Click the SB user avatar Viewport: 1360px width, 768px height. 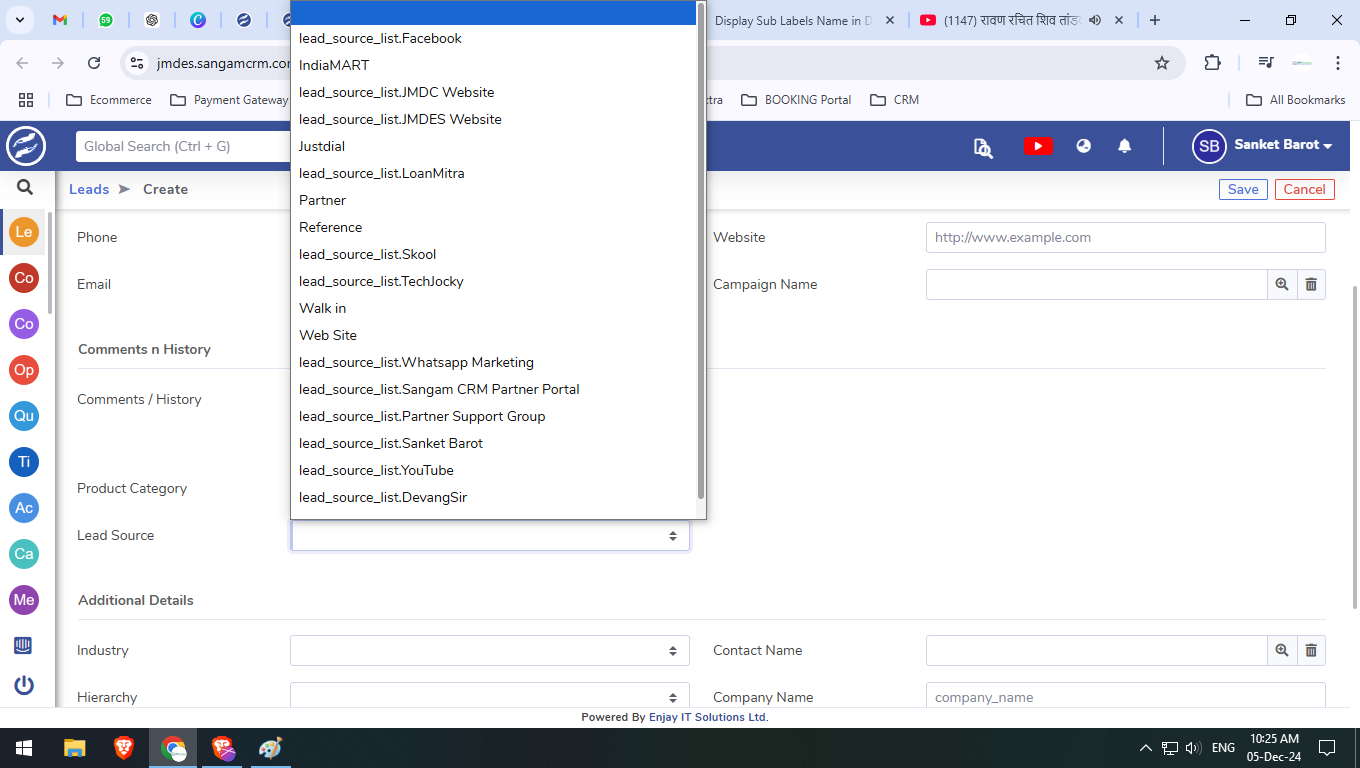[1209, 146]
